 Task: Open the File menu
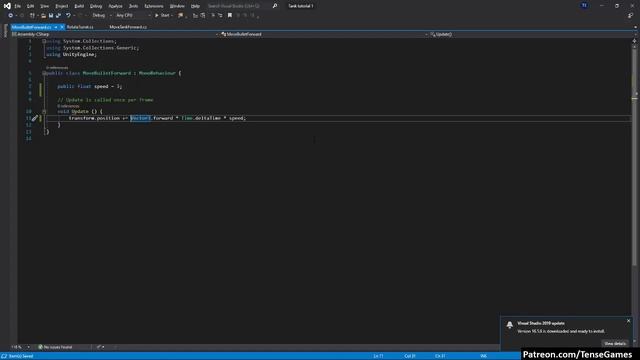pyautogui.click(x=18, y=6)
